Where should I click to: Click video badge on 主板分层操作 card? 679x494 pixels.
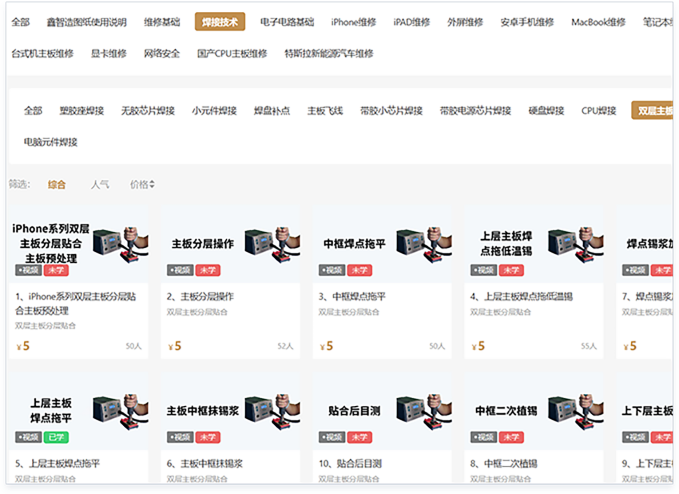point(180,271)
